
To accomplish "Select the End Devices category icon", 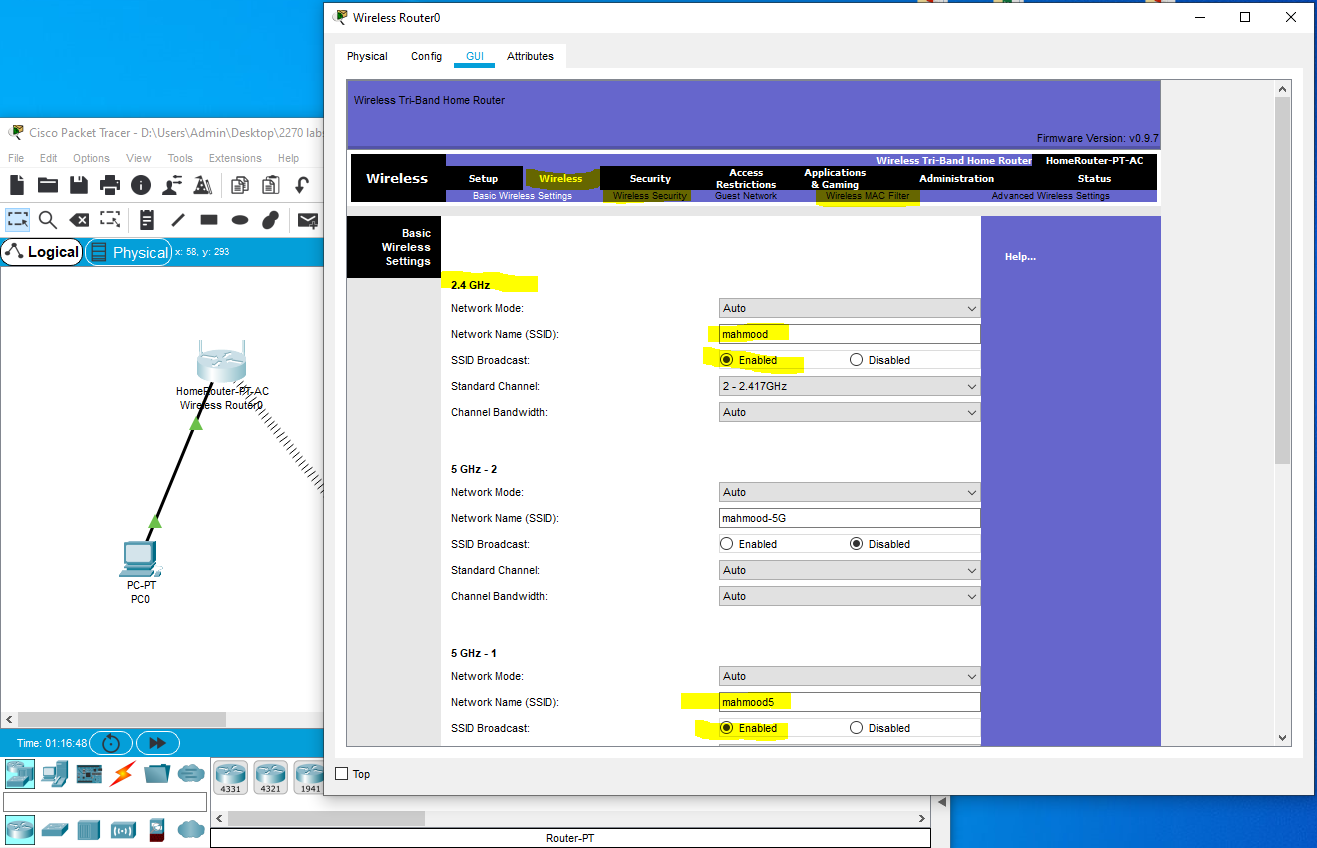I will 54,773.
